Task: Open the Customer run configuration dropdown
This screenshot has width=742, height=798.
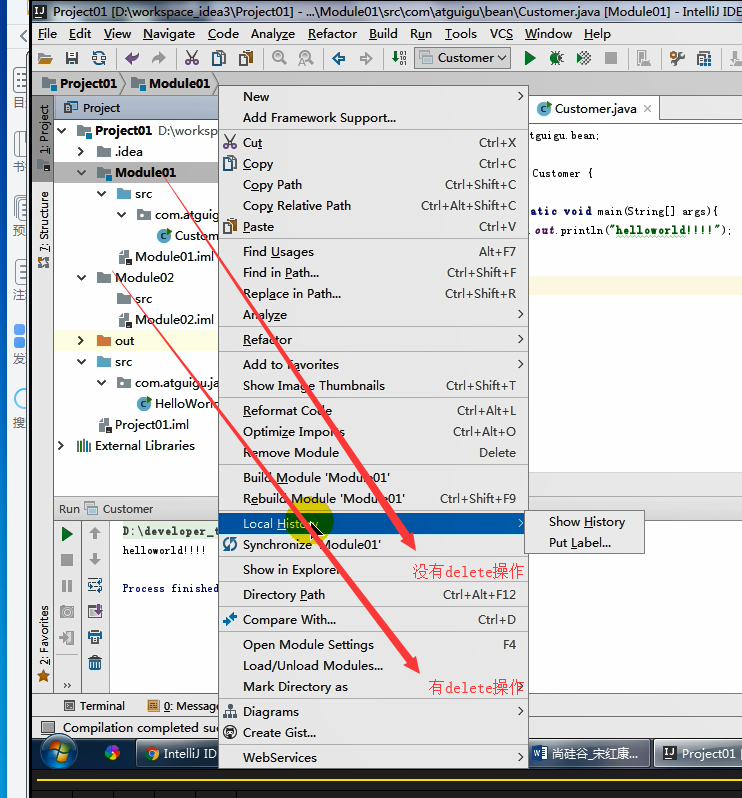Action: click(463, 58)
